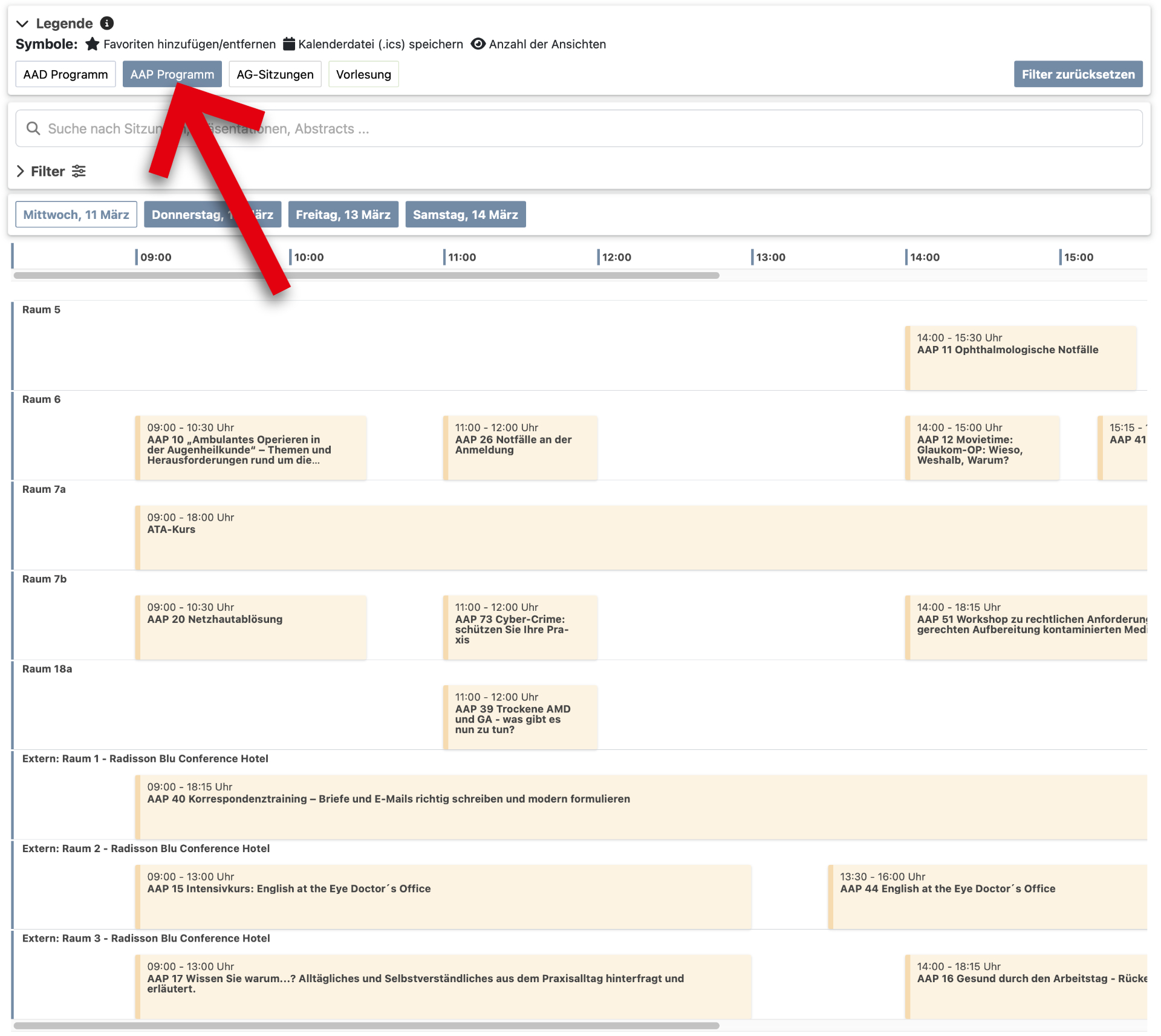This screenshot has width=1161, height=1036.
Task: Click the Legende info icon
Action: pos(107,24)
